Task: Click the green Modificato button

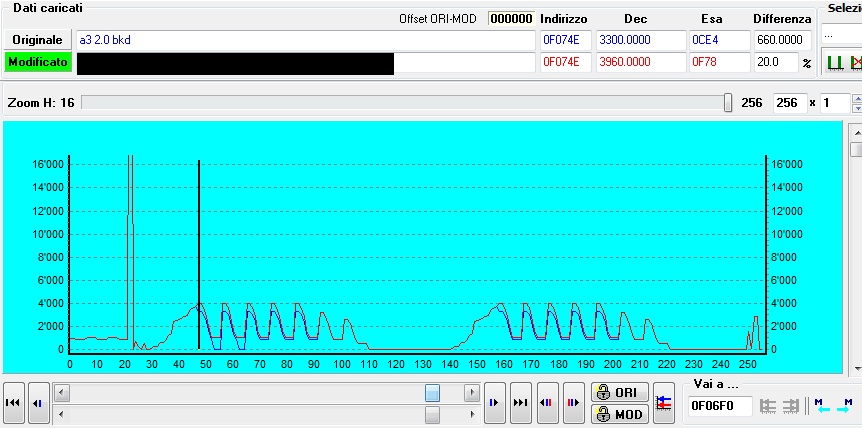Action: [37, 62]
